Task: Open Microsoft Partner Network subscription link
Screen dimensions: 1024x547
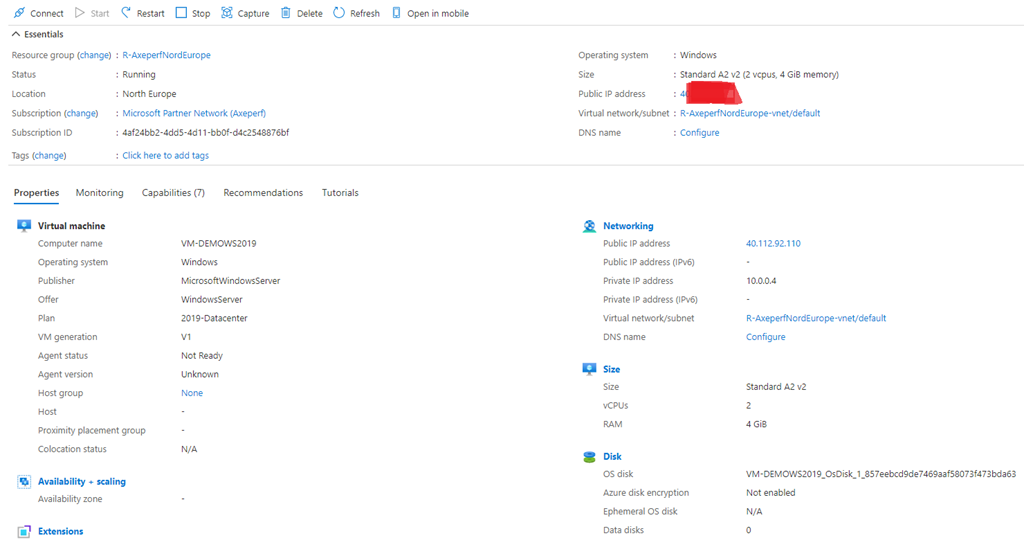Action: tap(194, 114)
